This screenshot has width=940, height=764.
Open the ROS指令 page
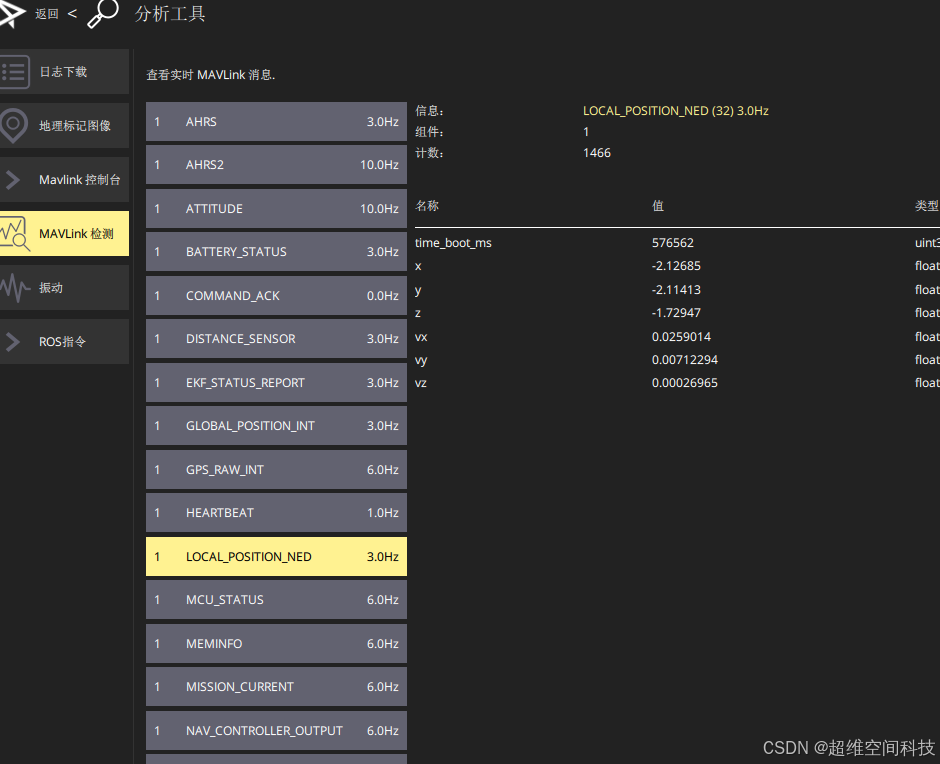click(x=64, y=342)
